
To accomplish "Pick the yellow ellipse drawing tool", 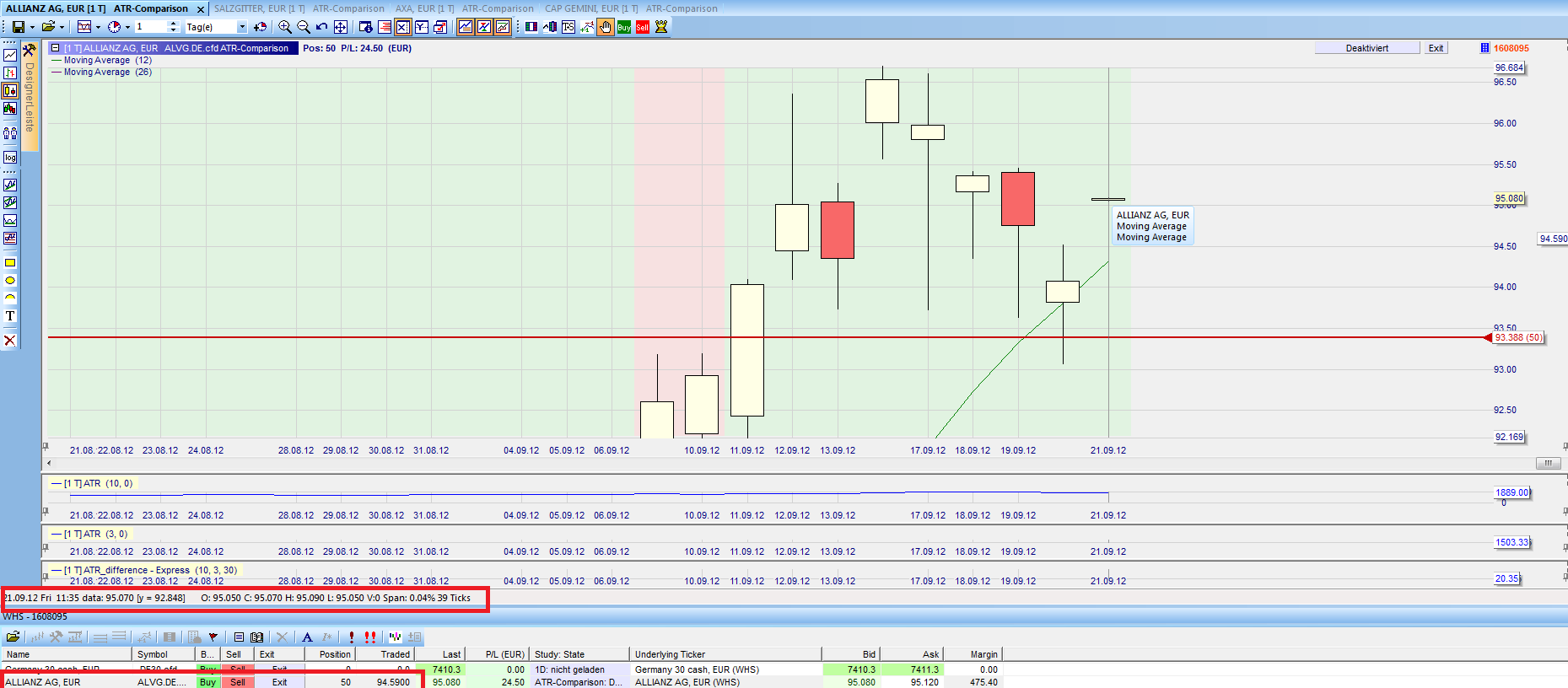I will (10, 280).
